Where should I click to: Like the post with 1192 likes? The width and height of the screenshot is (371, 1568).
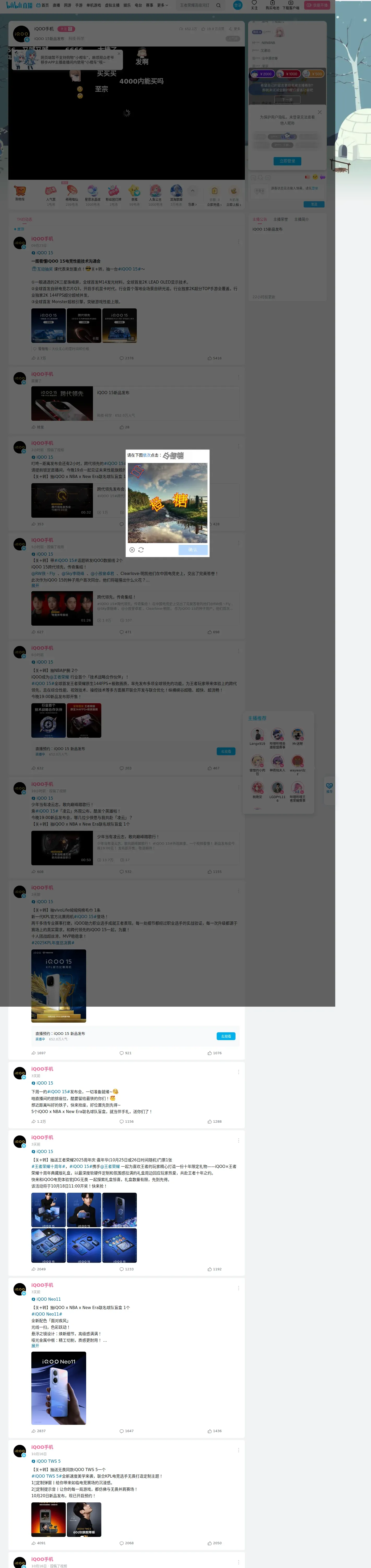click(x=214, y=1269)
